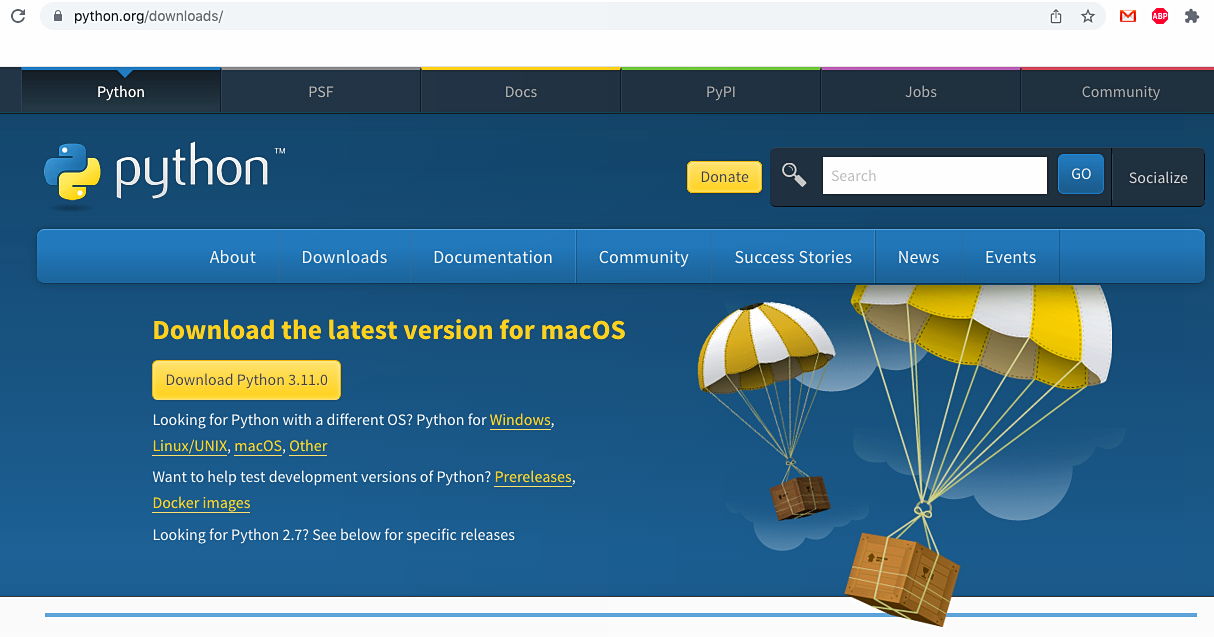Go to the Jobs top tab
Viewport: 1214px width, 637px height.
tap(921, 91)
